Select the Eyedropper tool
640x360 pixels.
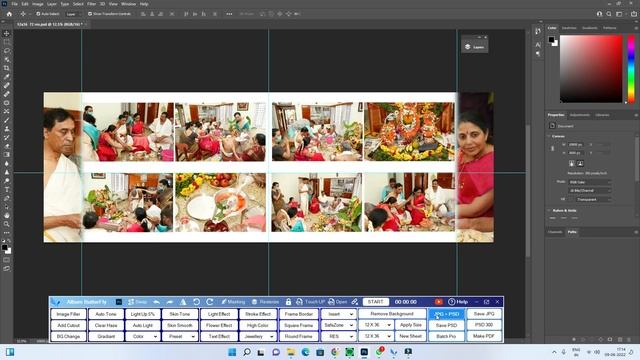coord(7,77)
